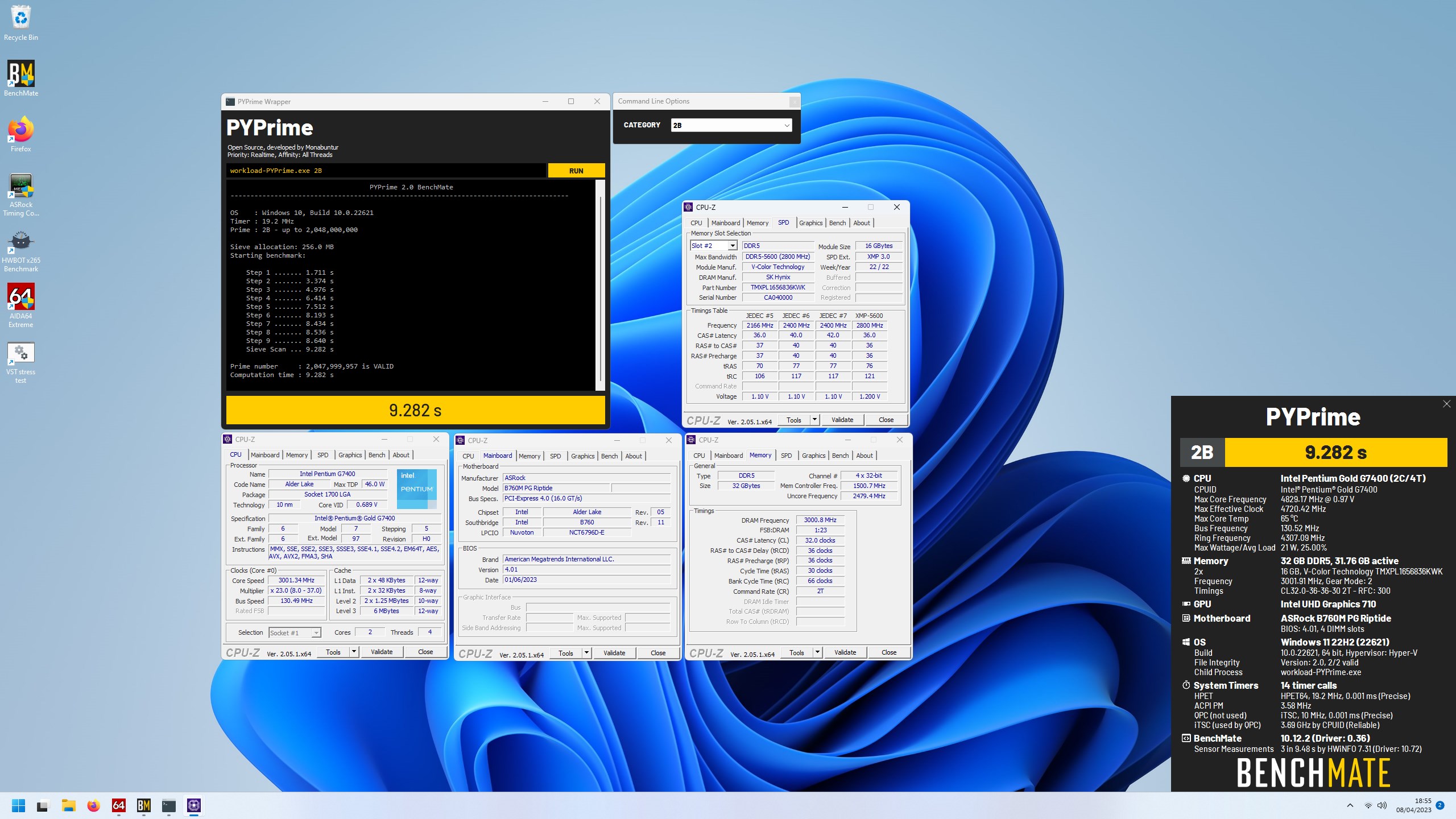Open notification center badge
This screenshot has height=819, width=1456.
(1440, 805)
